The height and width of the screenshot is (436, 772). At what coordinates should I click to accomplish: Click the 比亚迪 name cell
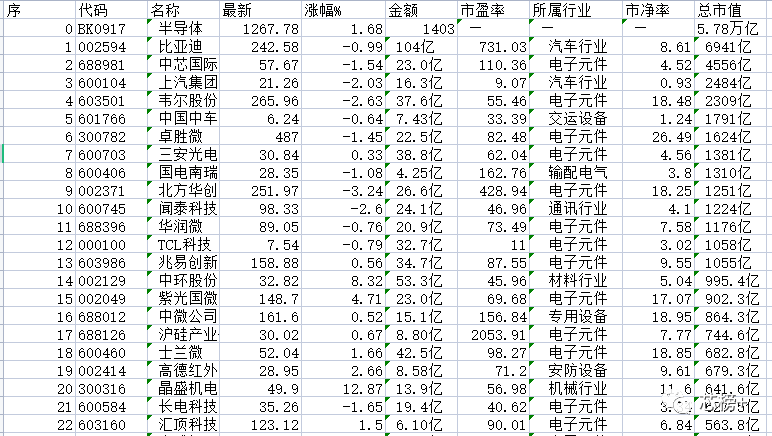point(183,47)
